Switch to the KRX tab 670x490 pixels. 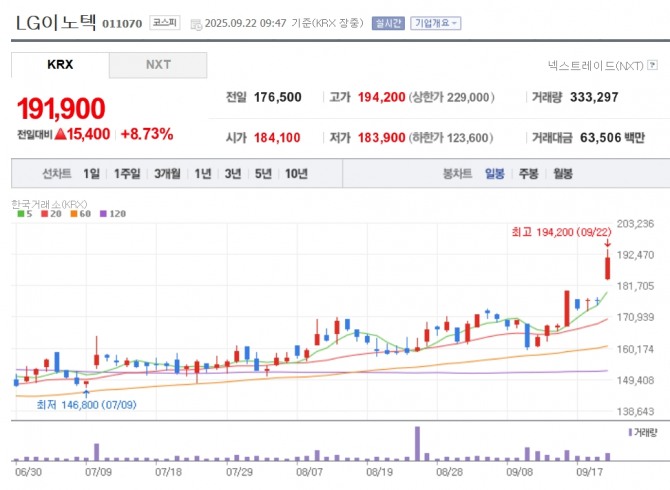pos(60,65)
